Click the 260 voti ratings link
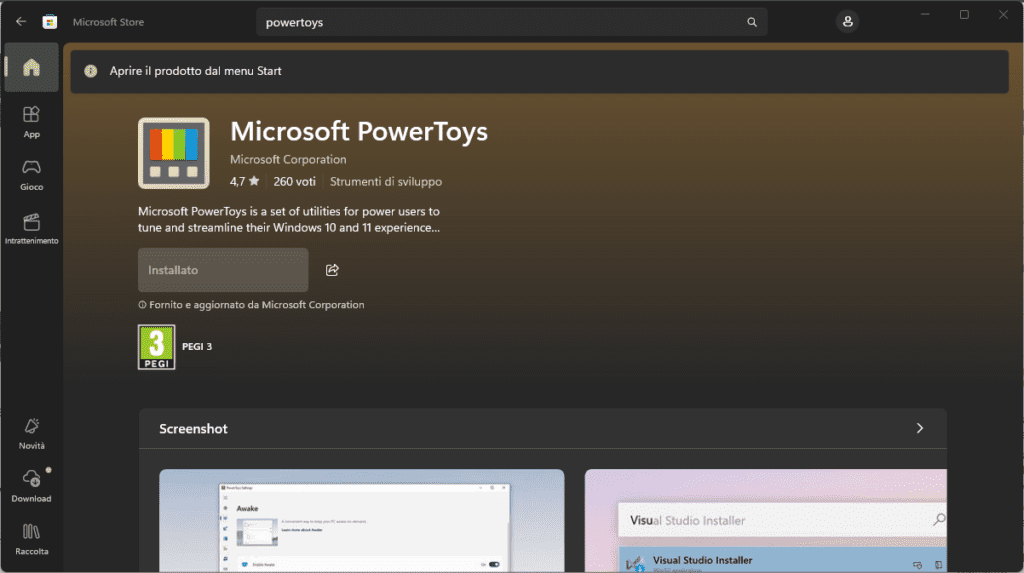The image size is (1024, 573). 294,182
